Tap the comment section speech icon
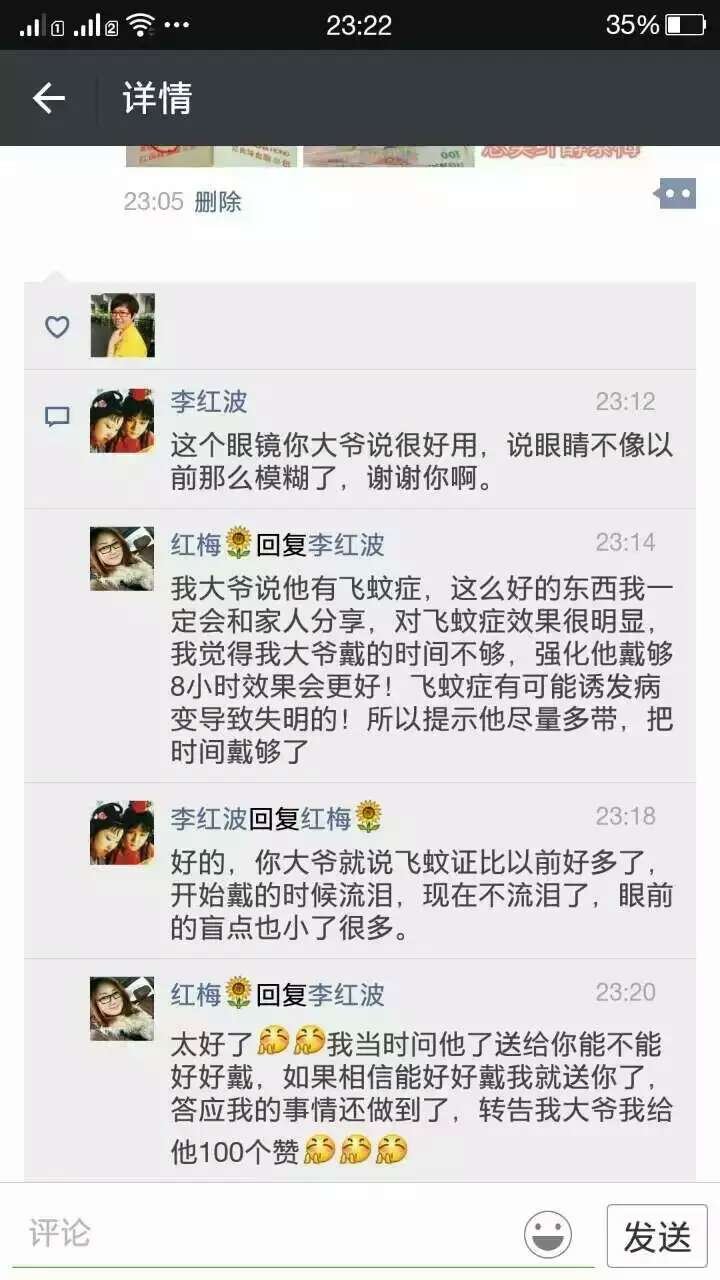 pos(57,417)
